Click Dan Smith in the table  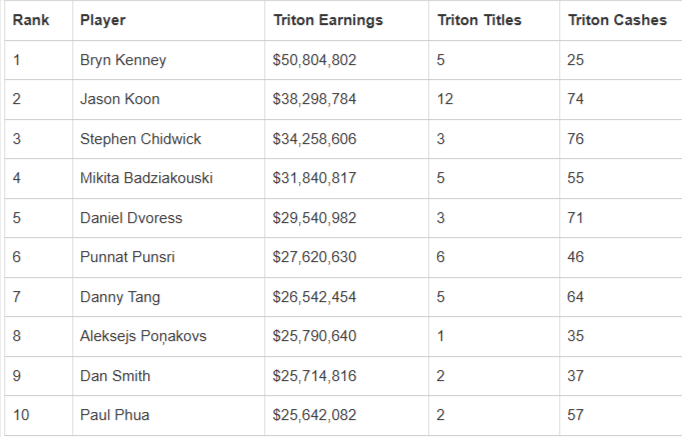[x=115, y=376]
